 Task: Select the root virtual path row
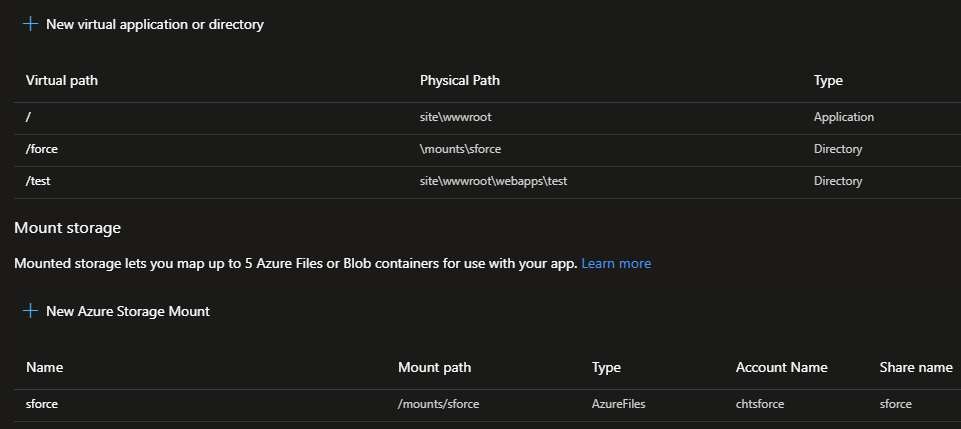tap(29, 117)
